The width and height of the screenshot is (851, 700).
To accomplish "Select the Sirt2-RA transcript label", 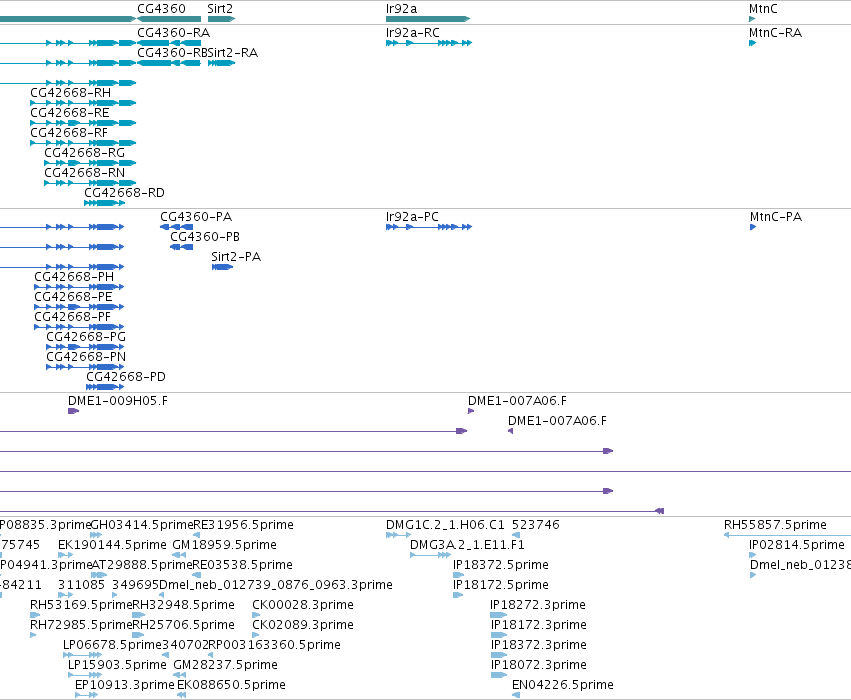I will [x=233, y=53].
